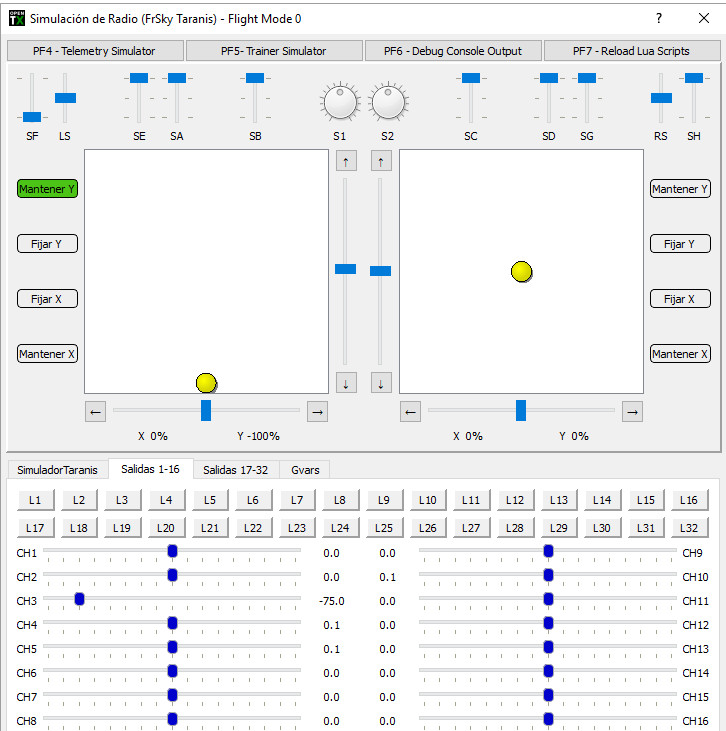Toggle left stick Fijar X

point(47,299)
